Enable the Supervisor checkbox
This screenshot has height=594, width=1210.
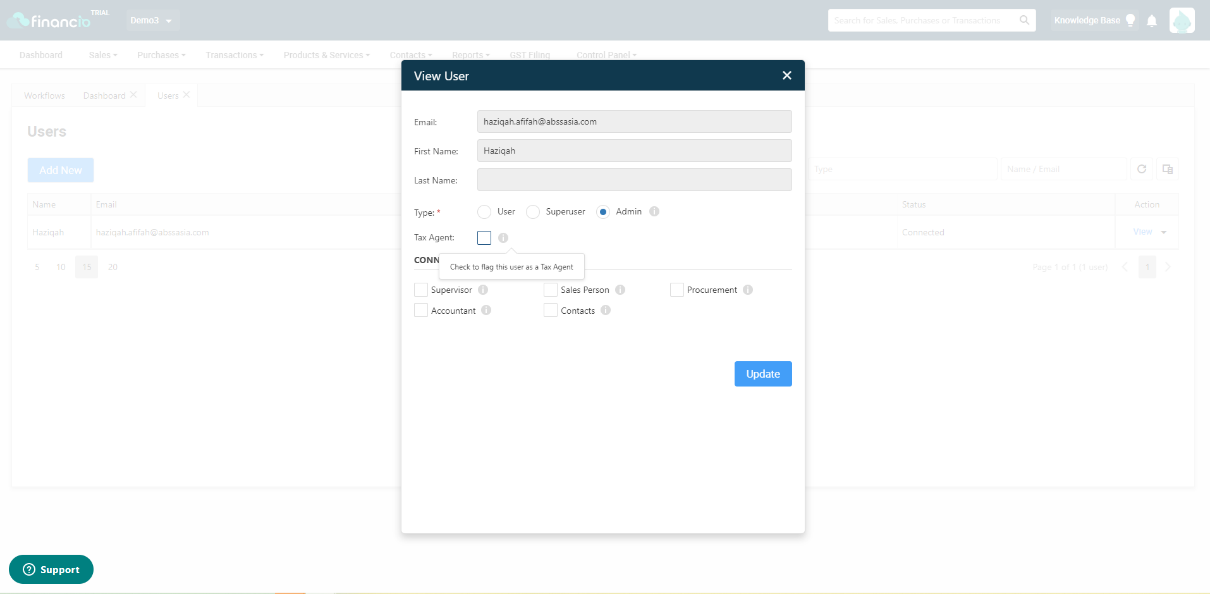point(421,290)
